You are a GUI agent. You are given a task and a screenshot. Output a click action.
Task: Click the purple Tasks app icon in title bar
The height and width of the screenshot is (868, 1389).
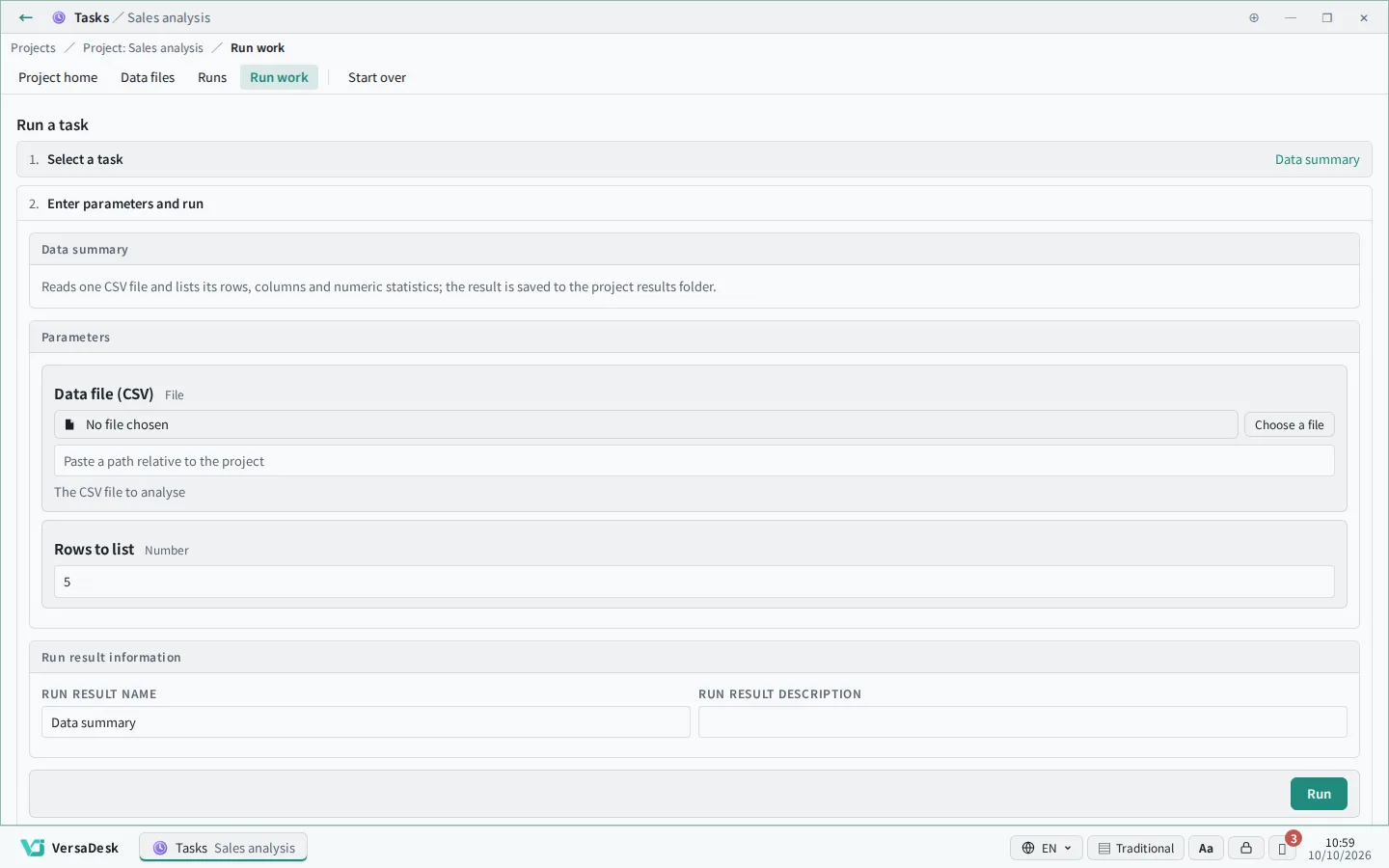coord(59,17)
